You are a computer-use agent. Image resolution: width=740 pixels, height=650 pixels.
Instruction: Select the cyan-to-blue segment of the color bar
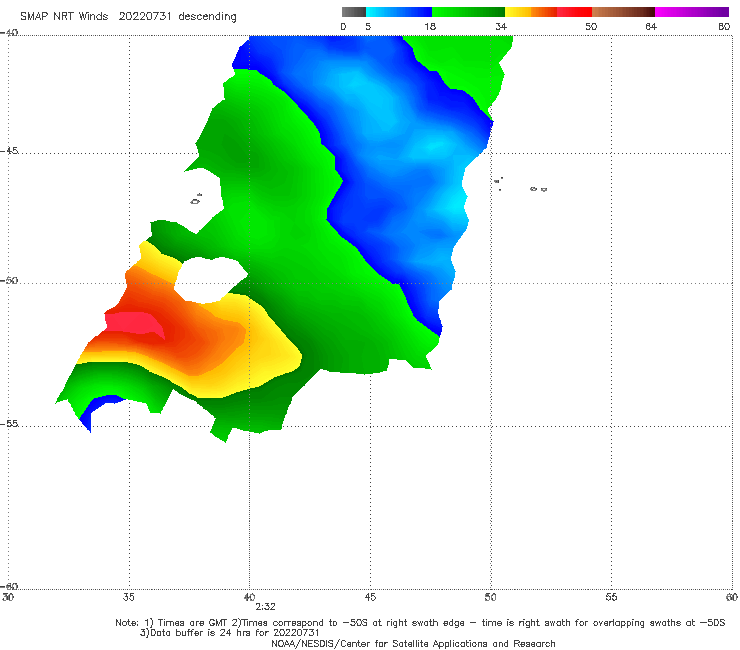point(399,12)
